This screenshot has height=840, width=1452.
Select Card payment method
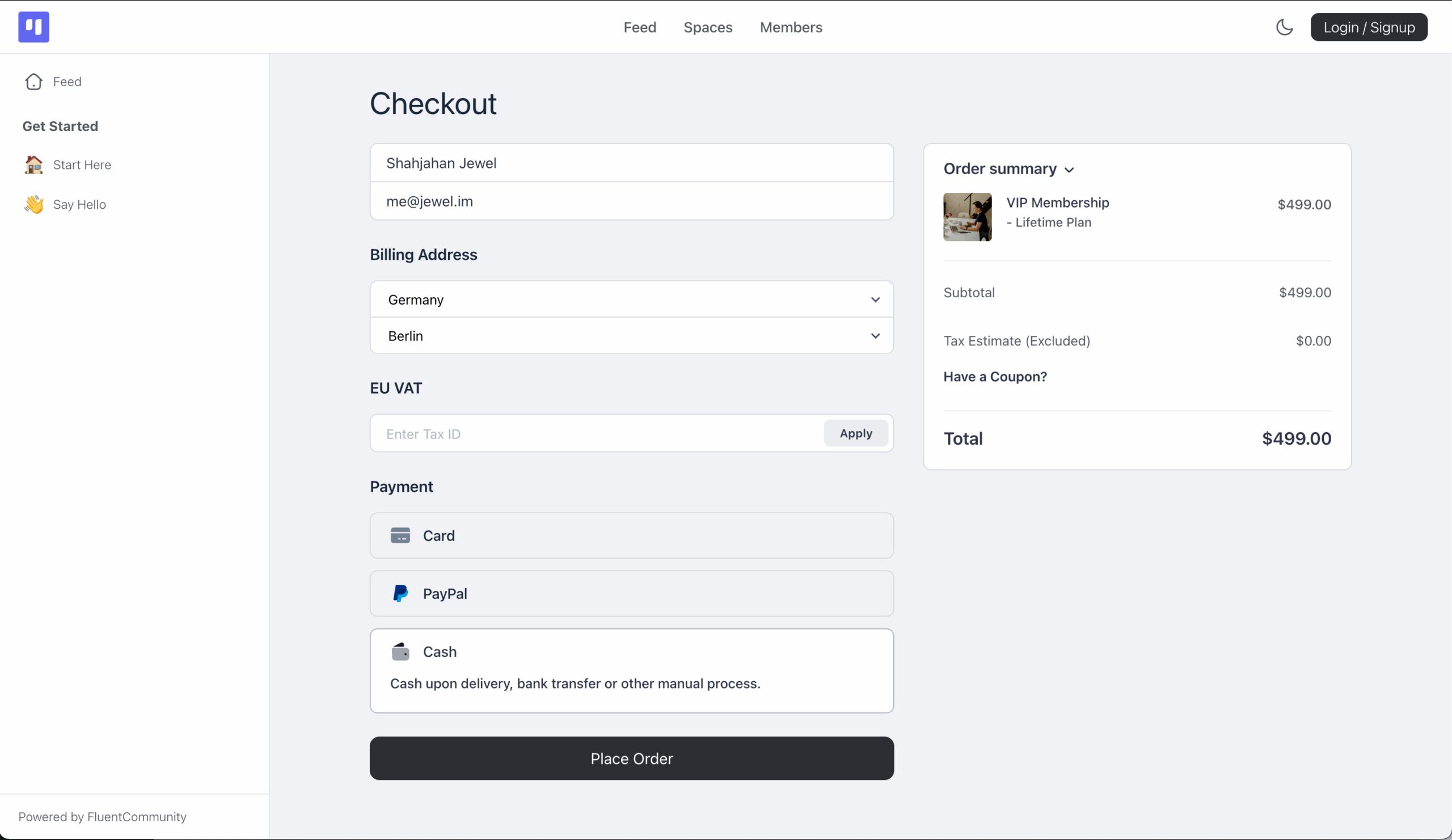(631, 535)
